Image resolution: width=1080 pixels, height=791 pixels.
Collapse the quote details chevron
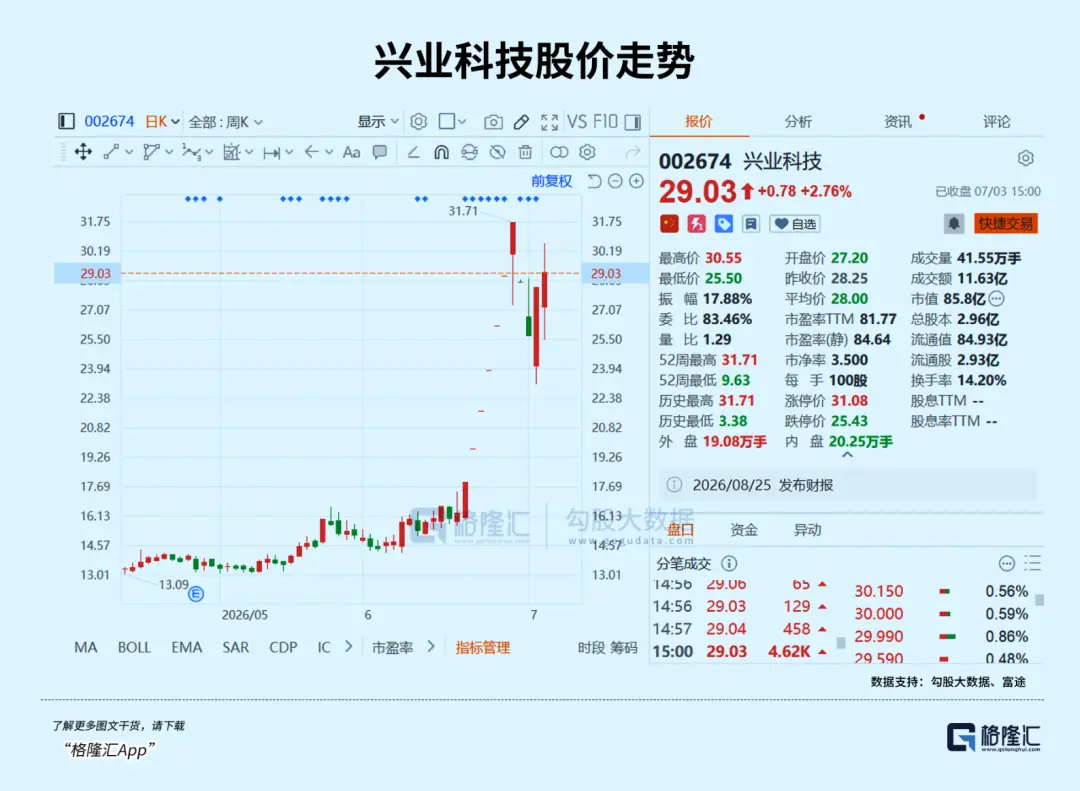click(848, 455)
